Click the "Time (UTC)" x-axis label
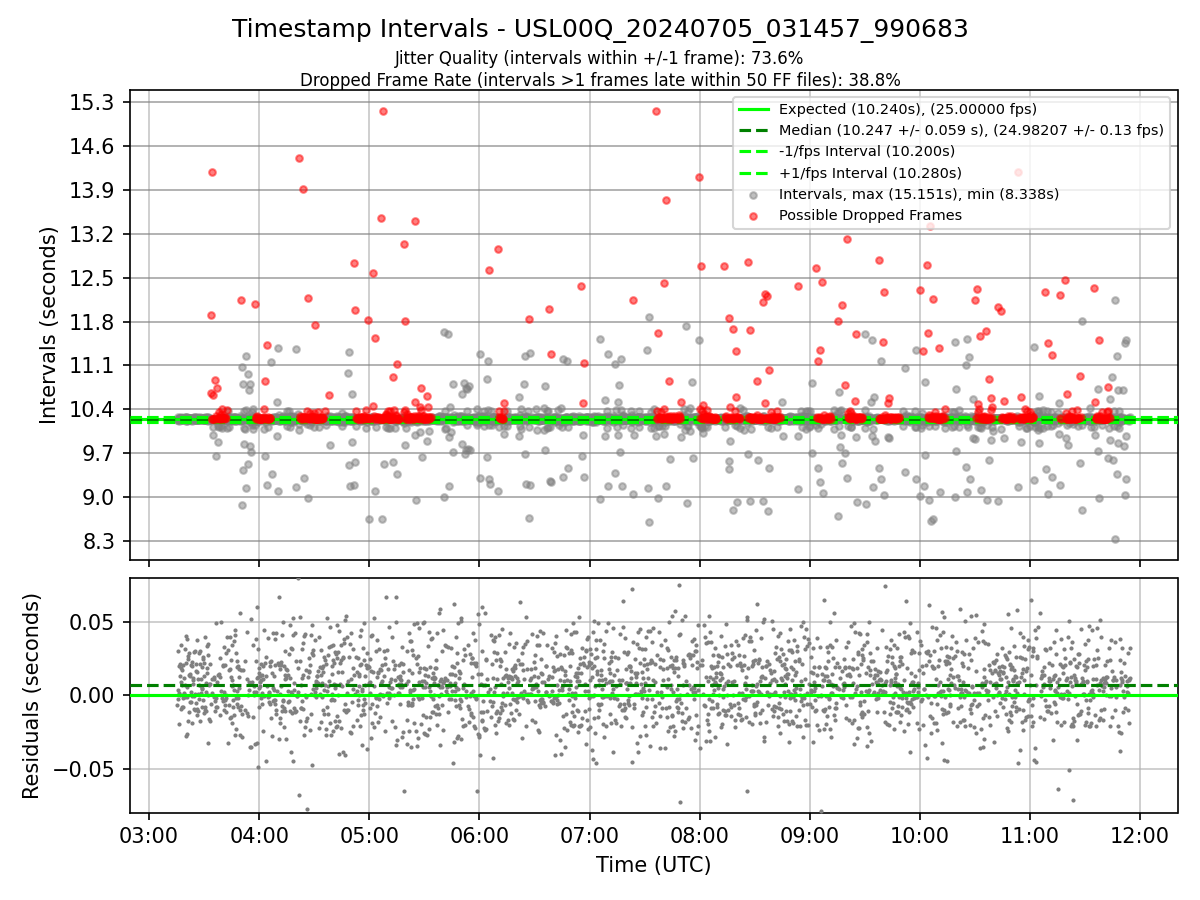Viewport: 1200px width, 900px height. click(x=653, y=865)
